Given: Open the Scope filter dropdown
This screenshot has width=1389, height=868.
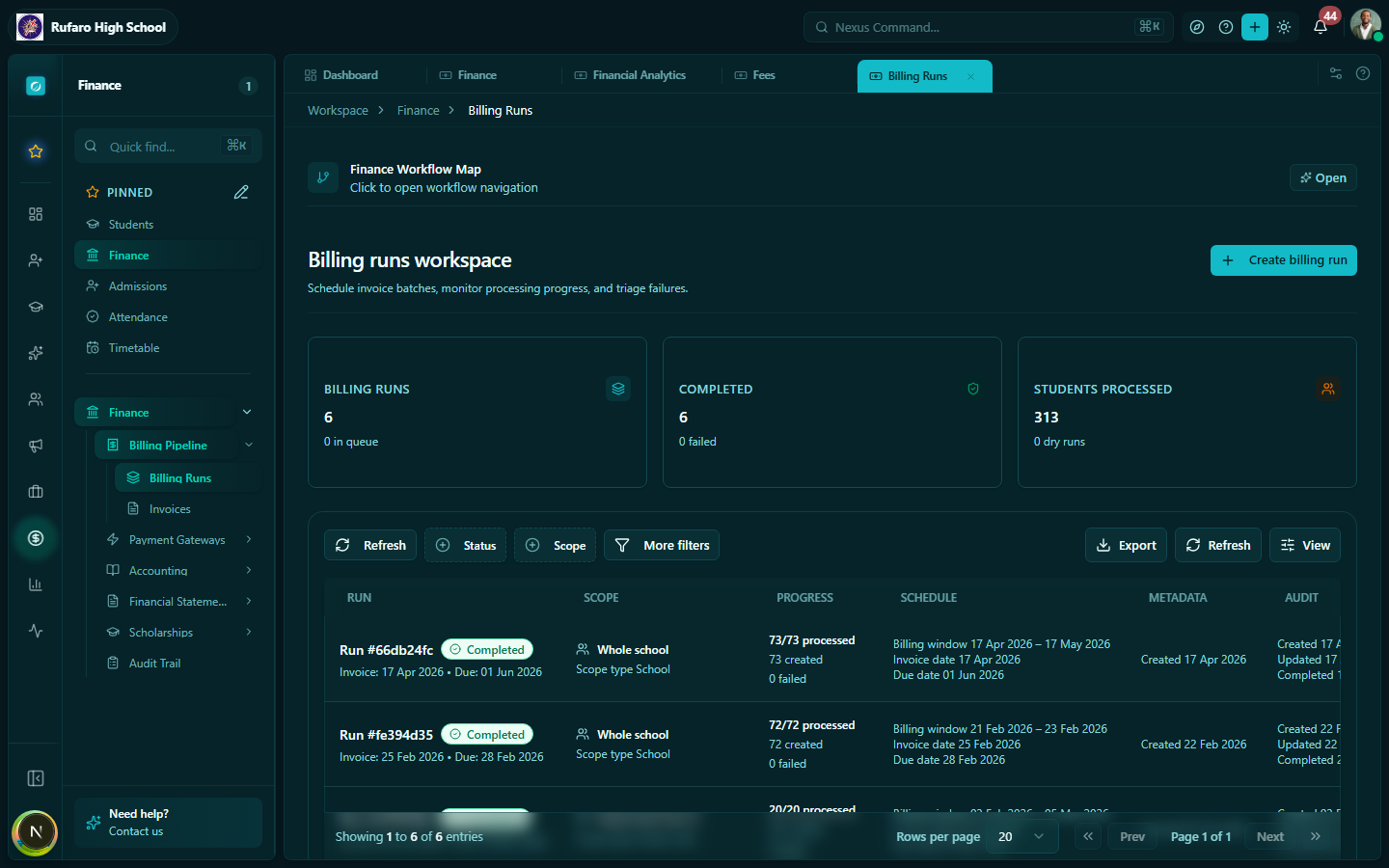Looking at the screenshot, I should pos(556,545).
